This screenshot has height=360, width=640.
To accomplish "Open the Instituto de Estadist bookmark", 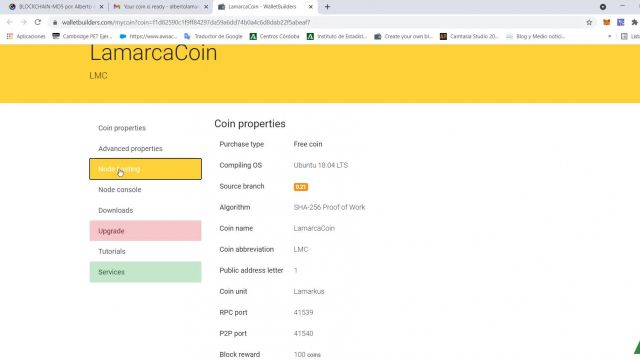I will click(x=337, y=36).
